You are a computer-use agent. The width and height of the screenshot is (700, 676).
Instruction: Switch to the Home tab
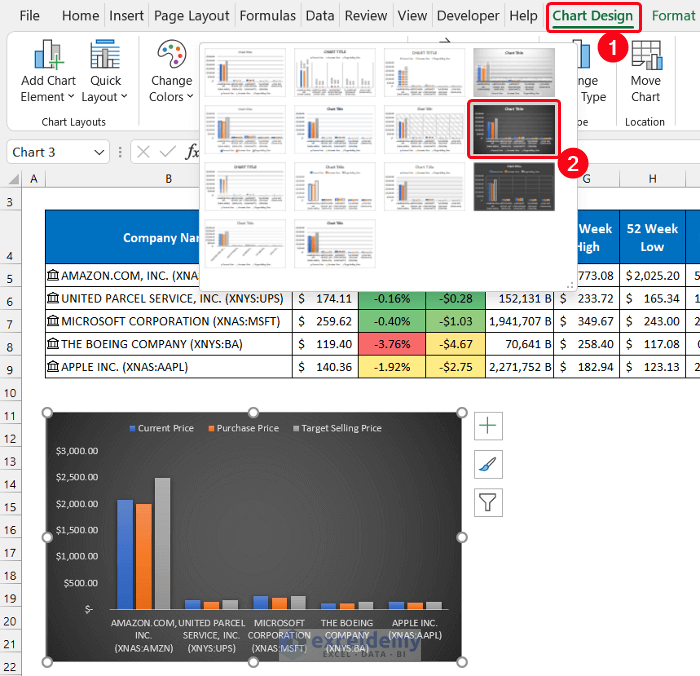(x=80, y=16)
